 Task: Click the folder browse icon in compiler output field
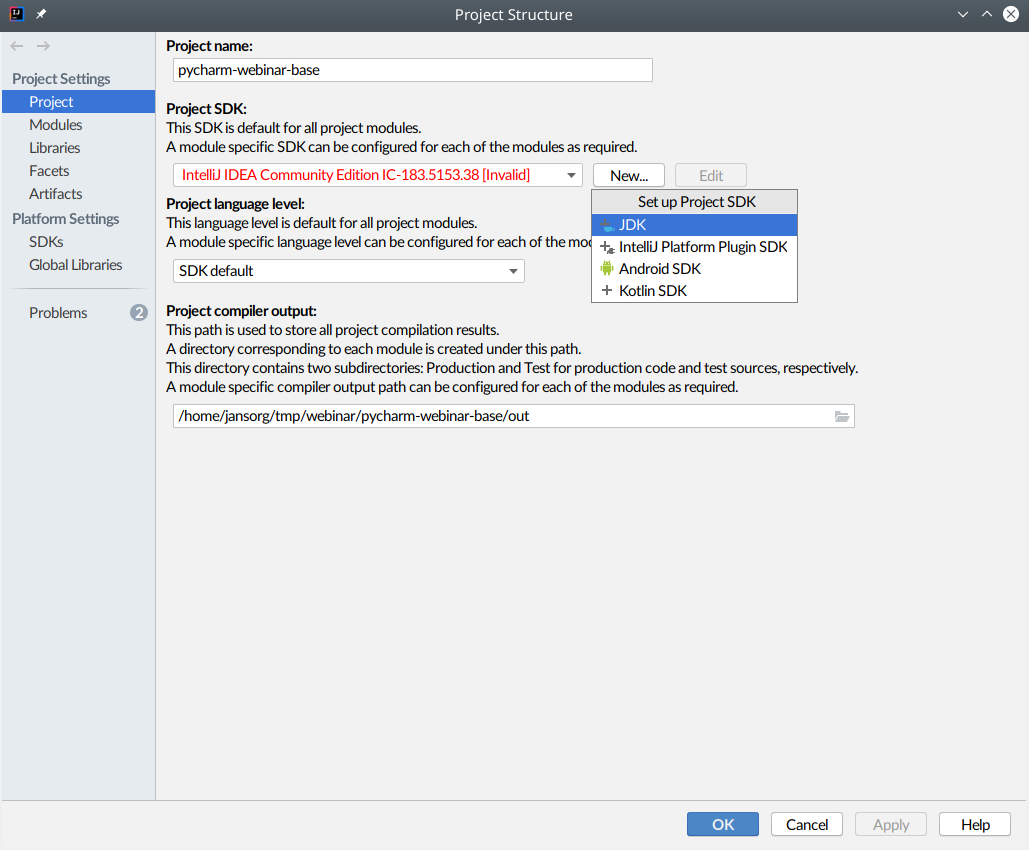[x=841, y=416]
